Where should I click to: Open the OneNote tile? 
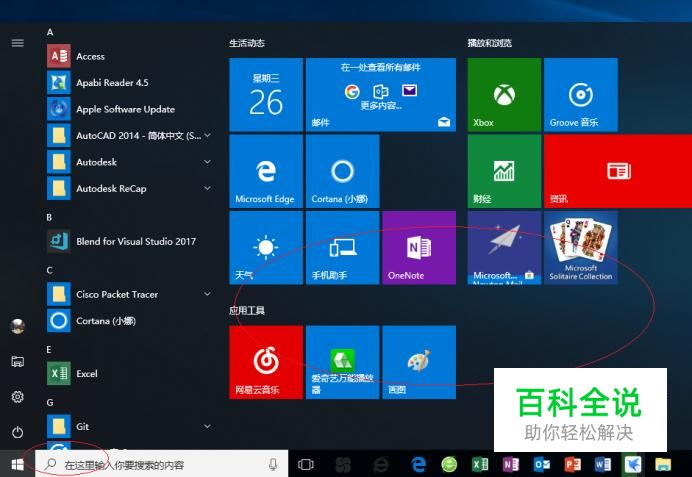click(x=419, y=248)
